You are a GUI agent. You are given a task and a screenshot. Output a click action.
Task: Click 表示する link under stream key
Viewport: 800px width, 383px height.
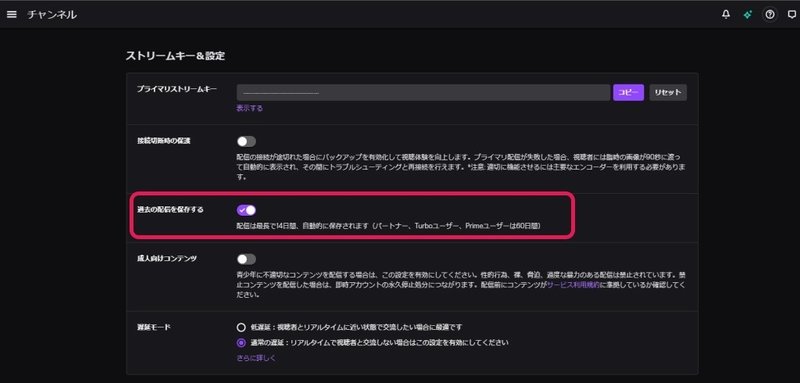pos(249,108)
